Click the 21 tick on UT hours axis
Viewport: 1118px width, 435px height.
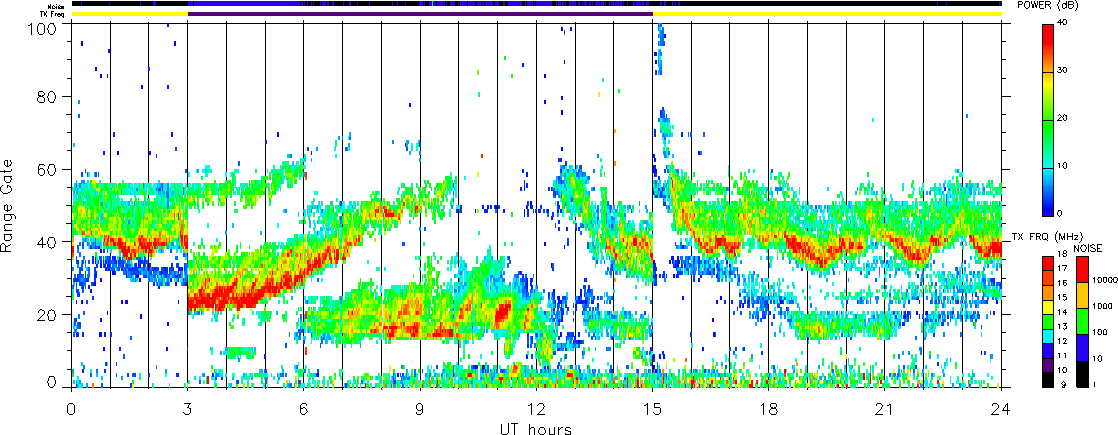(885, 409)
